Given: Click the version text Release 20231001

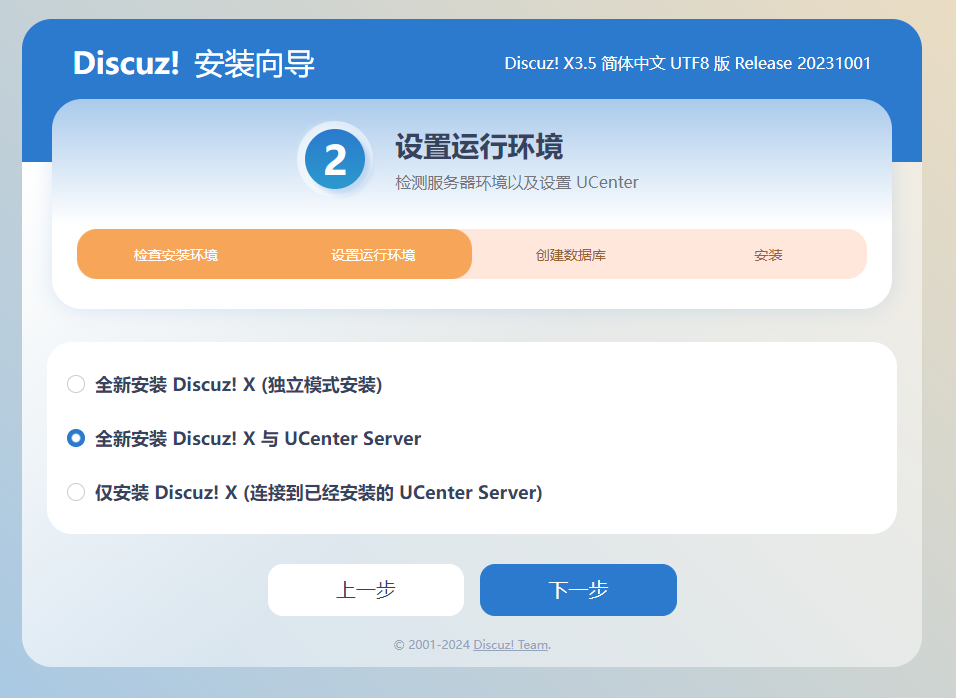Looking at the screenshot, I should [802, 63].
